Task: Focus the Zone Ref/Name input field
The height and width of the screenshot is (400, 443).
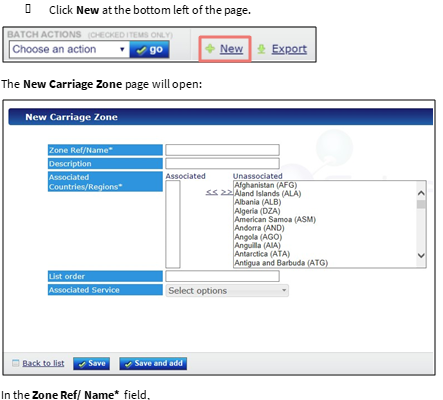Action: click(x=222, y=150)
